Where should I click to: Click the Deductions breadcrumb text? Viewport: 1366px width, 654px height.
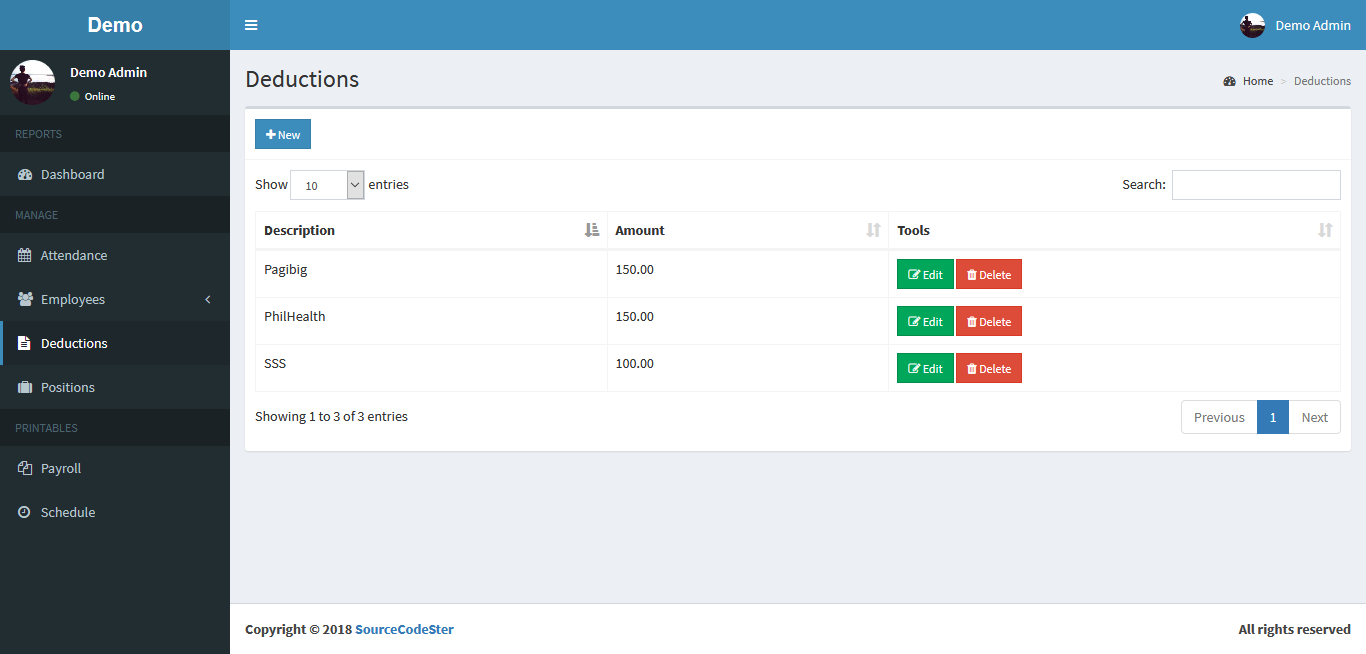pyautogui.click(x=1322, y=81)
